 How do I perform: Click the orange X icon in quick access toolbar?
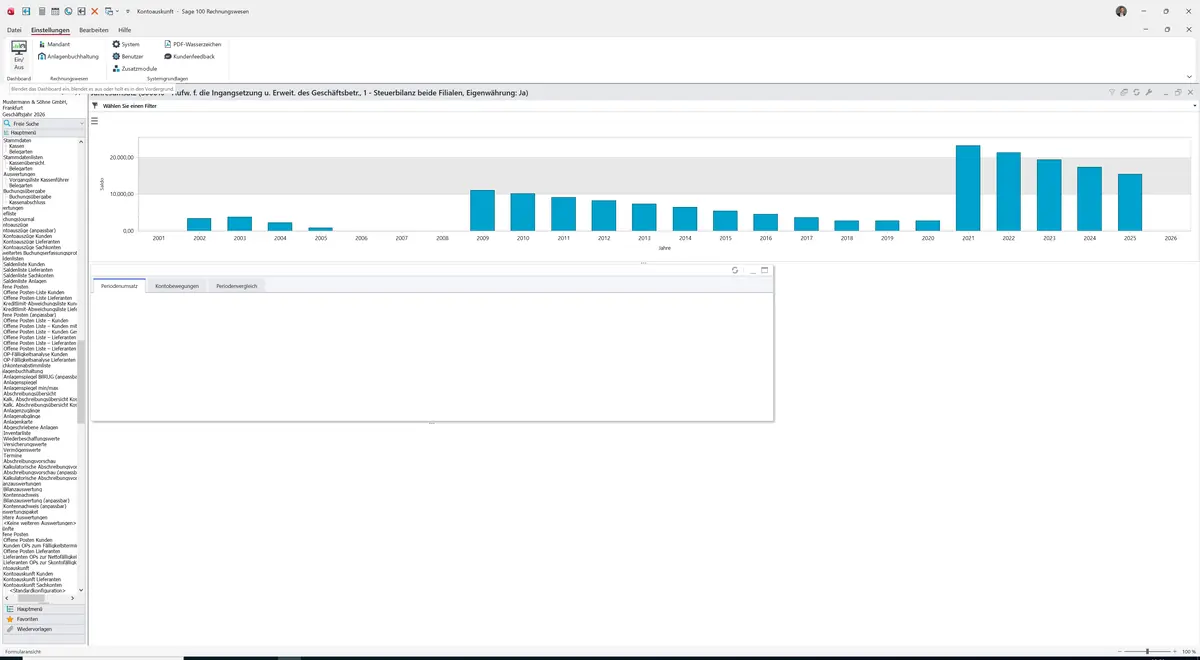pyautogui.click(x=95, y=11)
